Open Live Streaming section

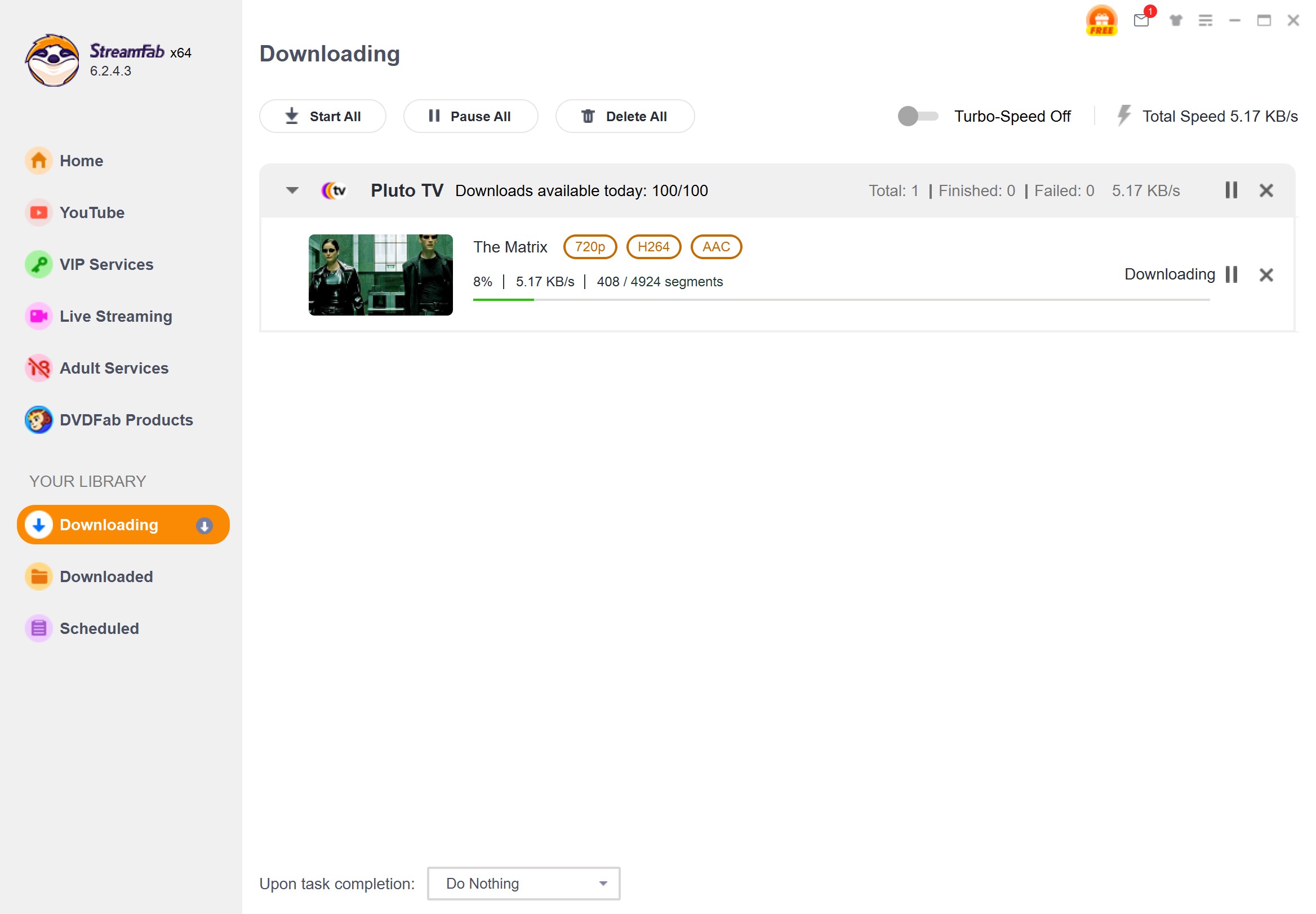tap(115, 316)
